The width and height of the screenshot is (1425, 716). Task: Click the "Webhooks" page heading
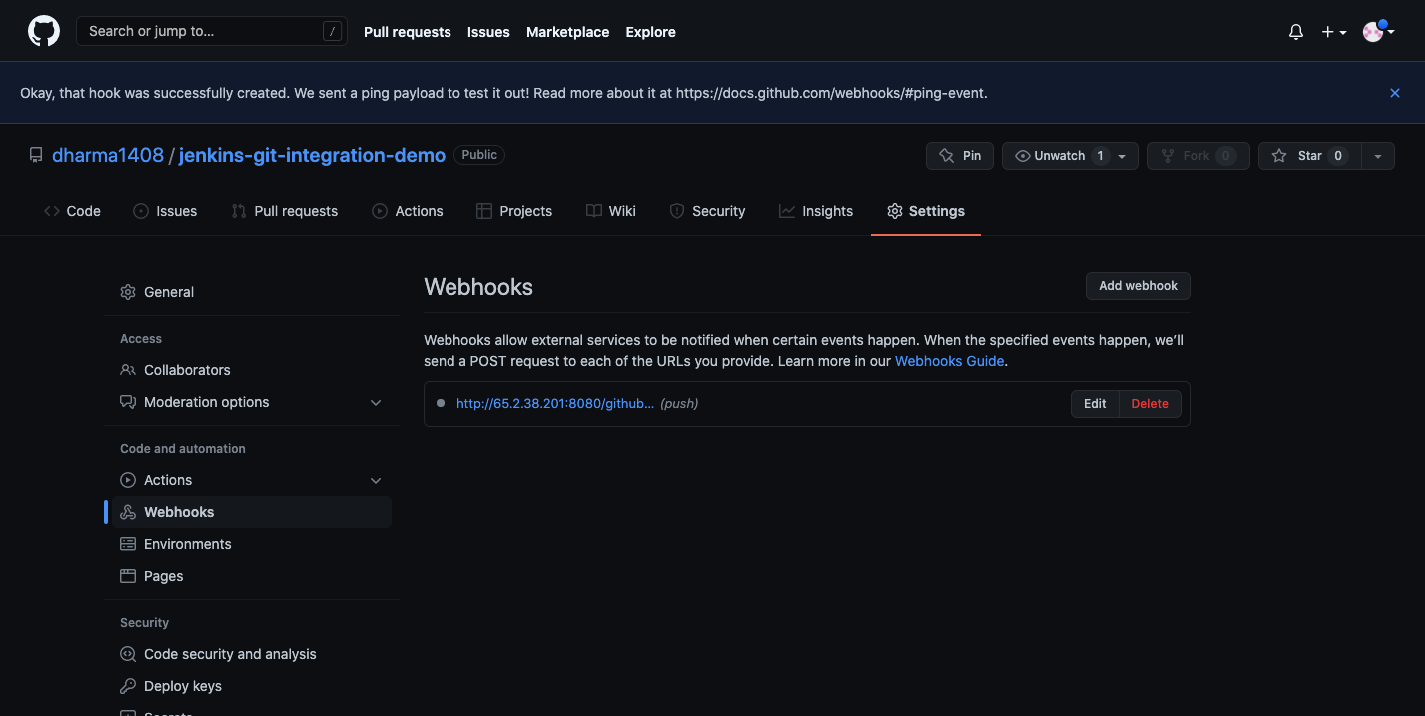coord(478,287)
